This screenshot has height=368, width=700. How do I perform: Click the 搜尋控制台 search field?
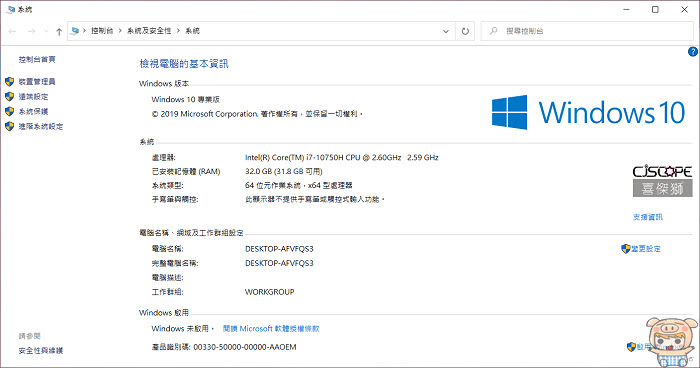click(587, 31)
